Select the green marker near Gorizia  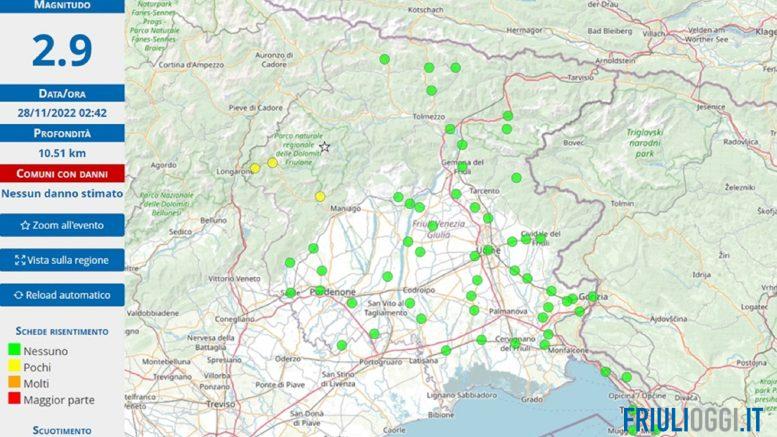[x=591, y=297]
